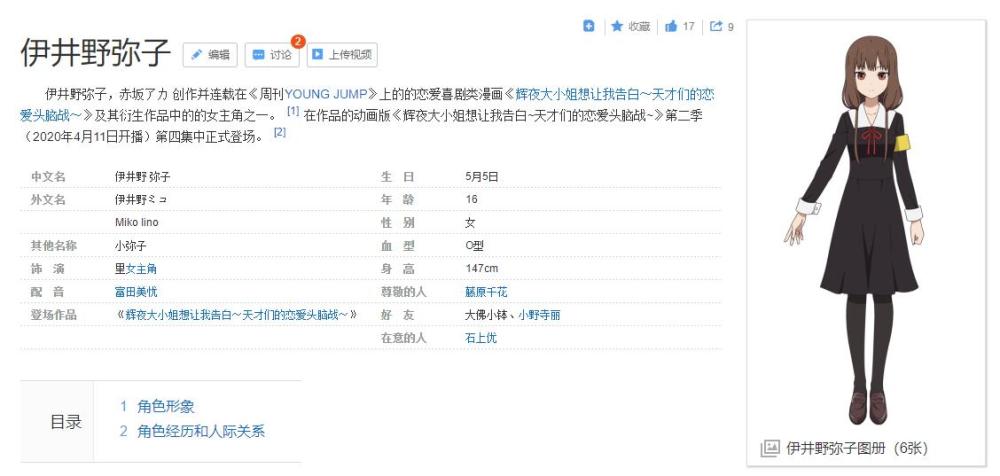Click the share arrow icon

pyautogui.click(x=716, y=26)
